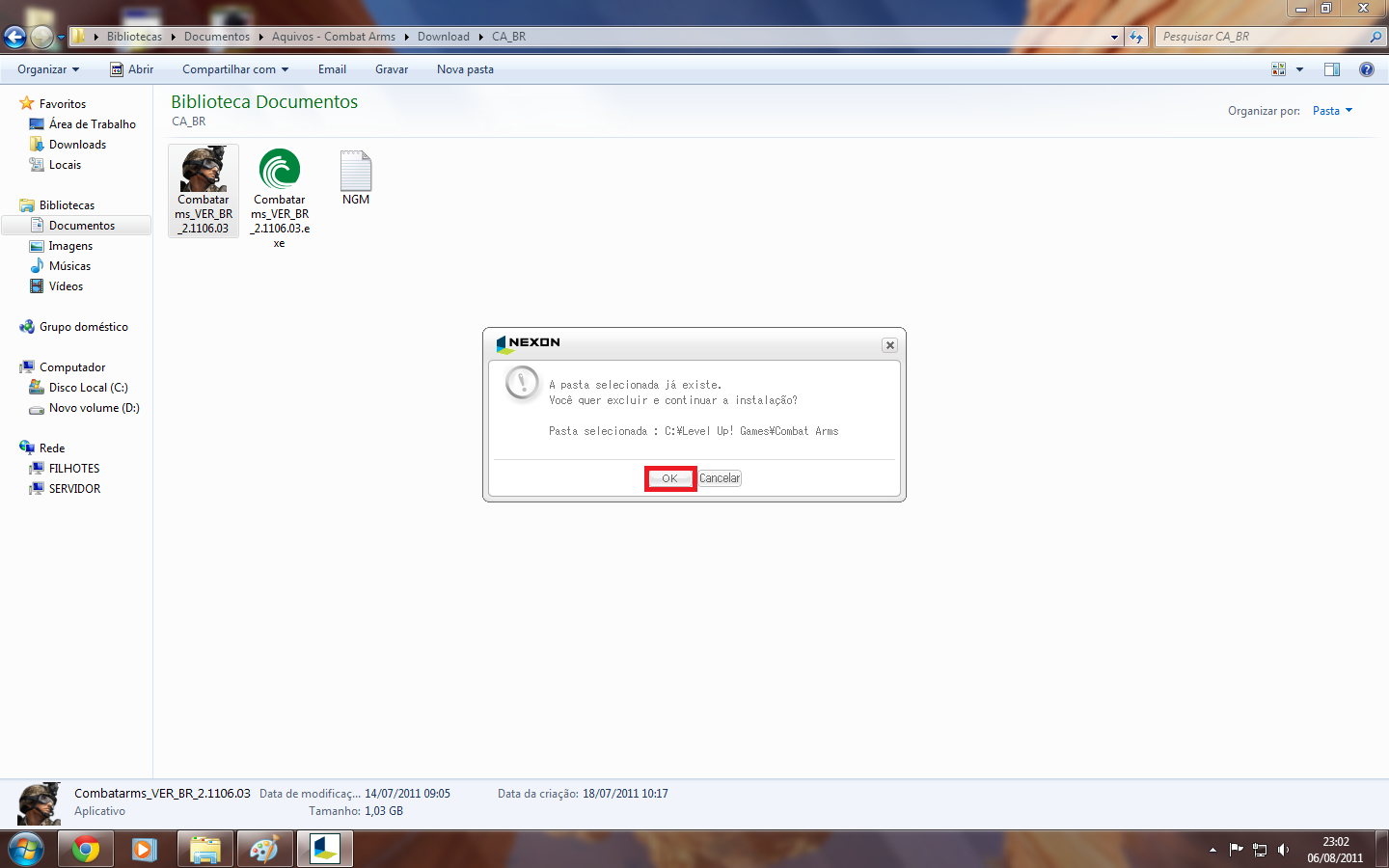Open the volume control from the system tray

click(1283, 850)
